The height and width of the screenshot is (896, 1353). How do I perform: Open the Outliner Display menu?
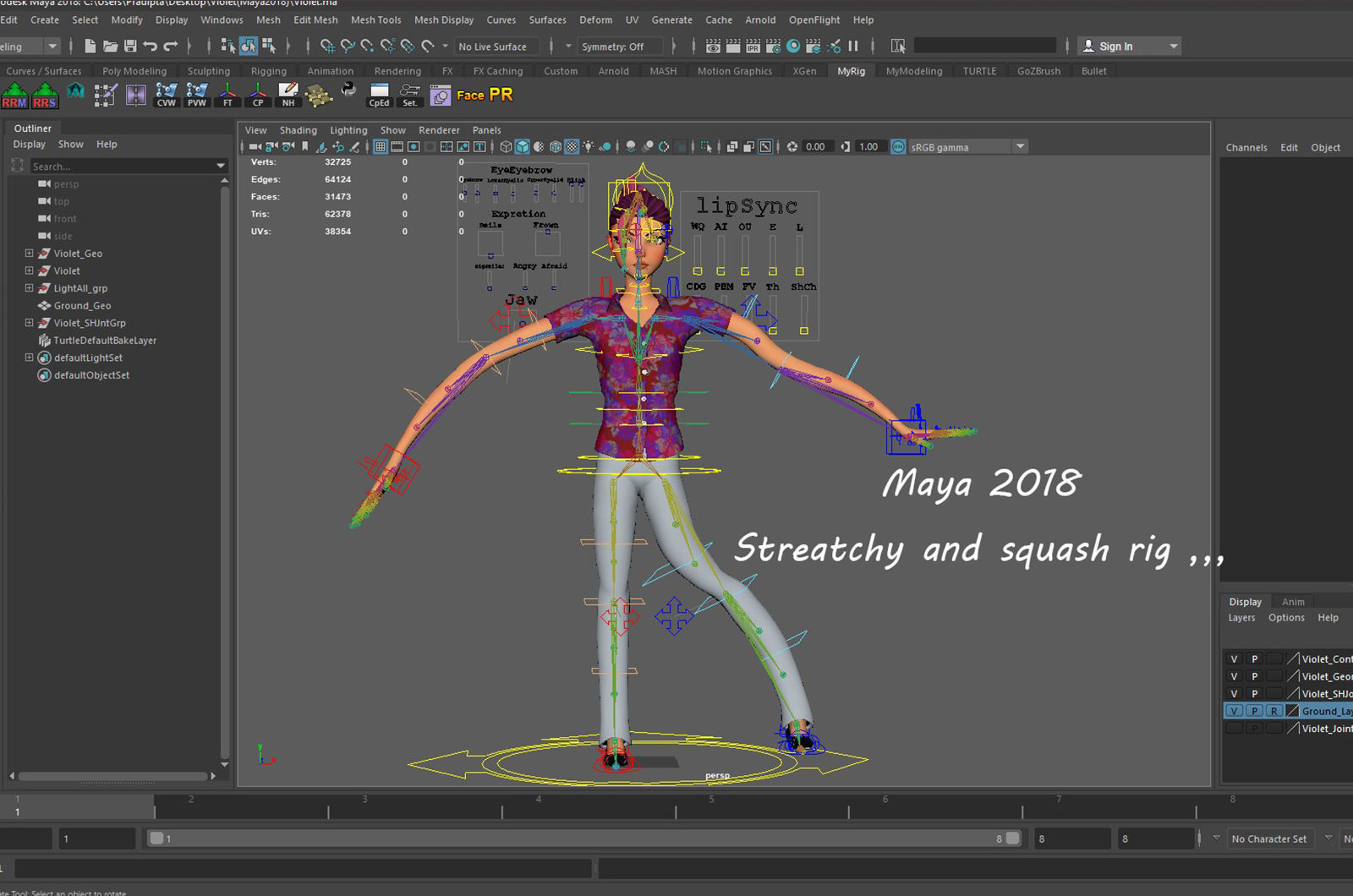pyautogui.click(x=30, y=145)
